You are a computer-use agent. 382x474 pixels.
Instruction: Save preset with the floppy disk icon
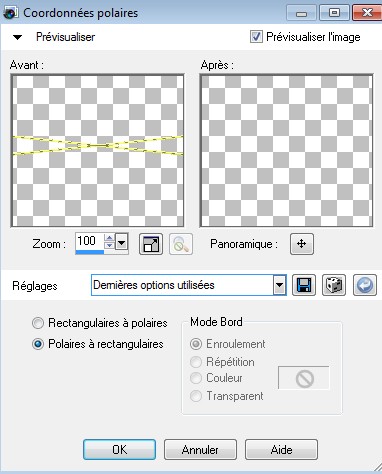(304, 285)
